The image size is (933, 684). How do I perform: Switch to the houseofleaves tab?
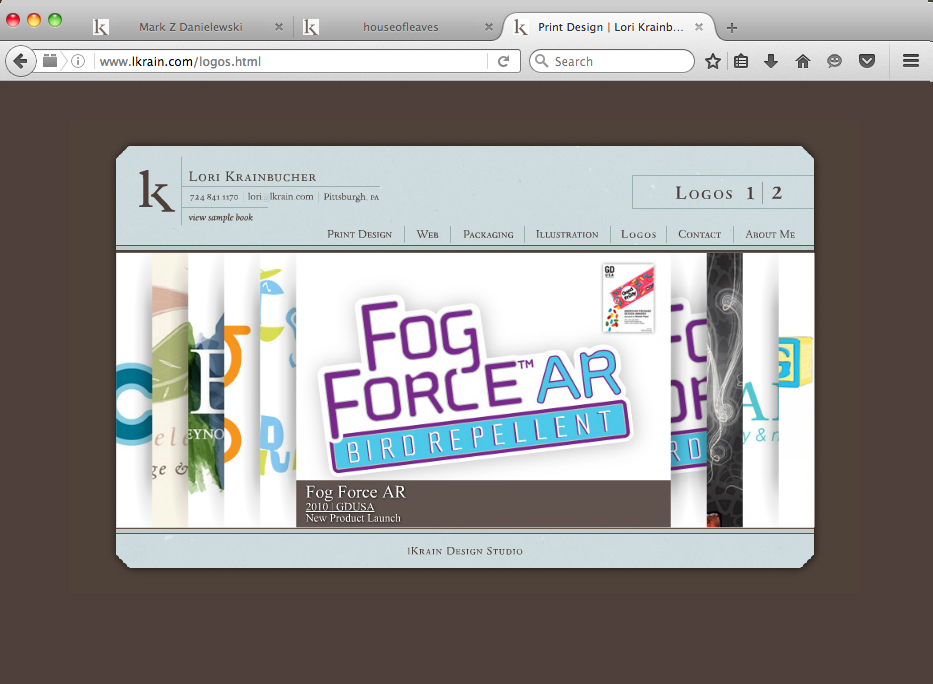click(400, 27)
